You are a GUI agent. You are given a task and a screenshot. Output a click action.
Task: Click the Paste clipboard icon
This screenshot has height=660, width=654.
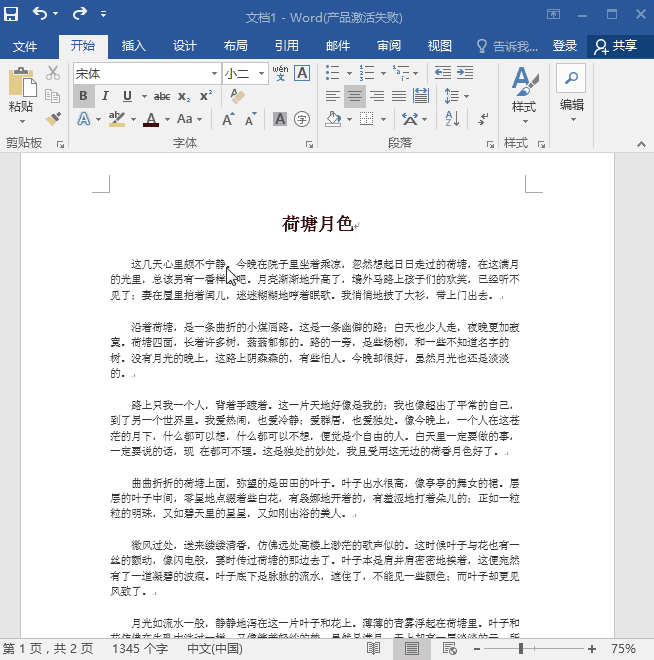[21, 82]
